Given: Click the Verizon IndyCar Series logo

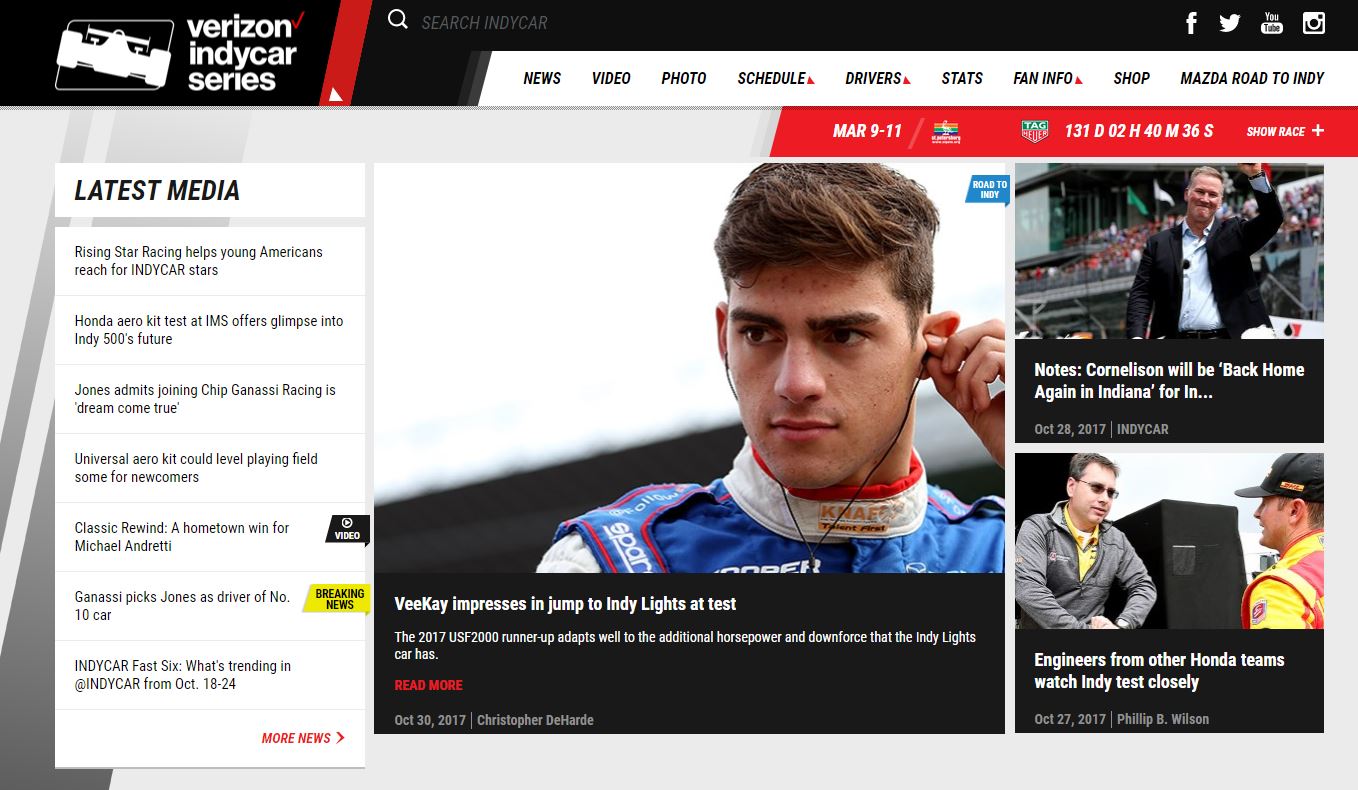Looking at the screenshot, I should 180,53.
